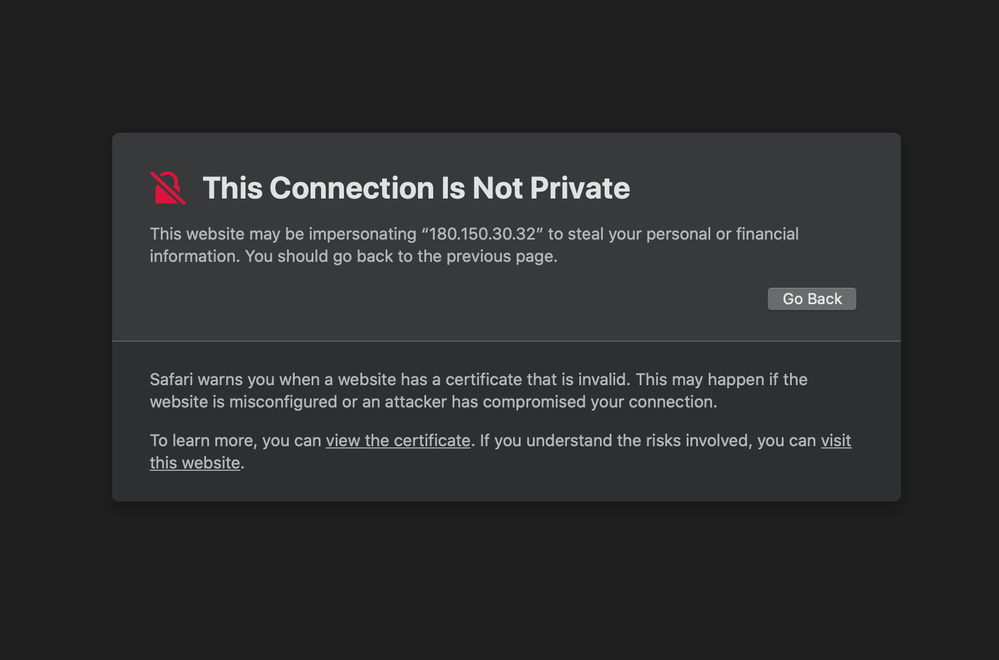Screen dimensions: 999x660
Task: Click the dark background below the warning card
Action: tap(500, 580)
